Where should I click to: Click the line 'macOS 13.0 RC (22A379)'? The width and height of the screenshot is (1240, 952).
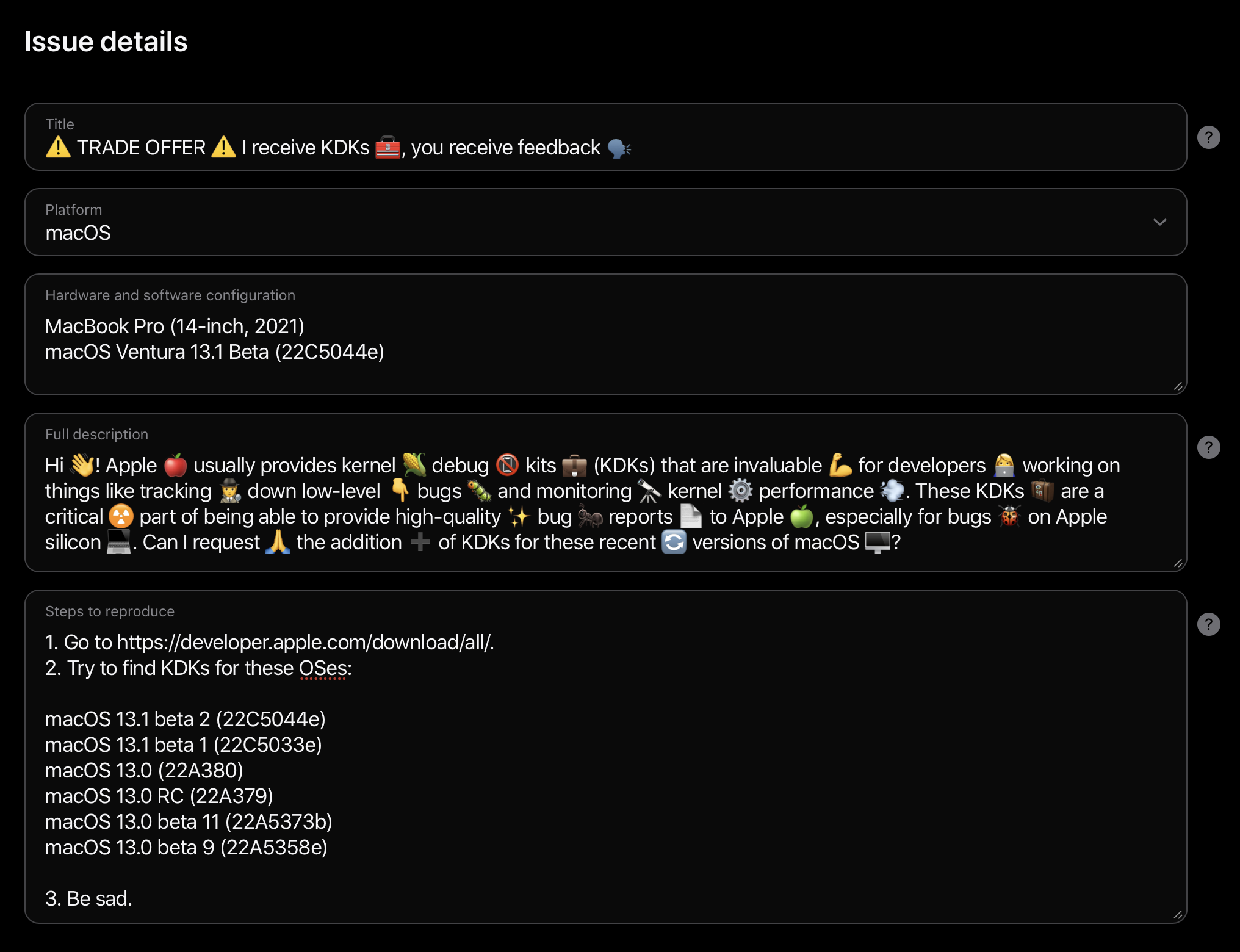coord(159,796)
